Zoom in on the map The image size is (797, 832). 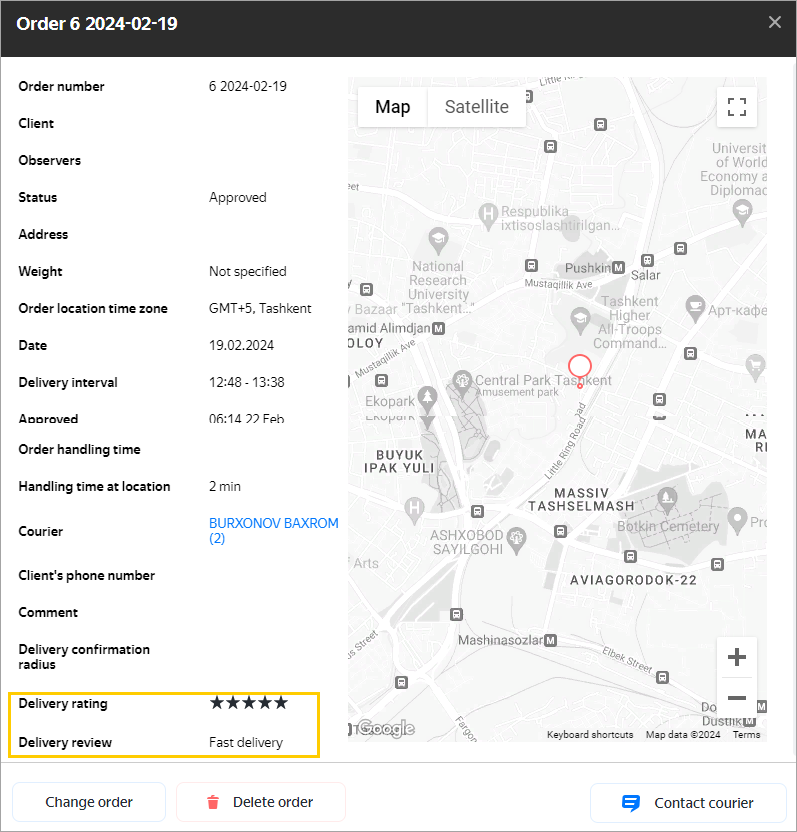coord(736,657)
